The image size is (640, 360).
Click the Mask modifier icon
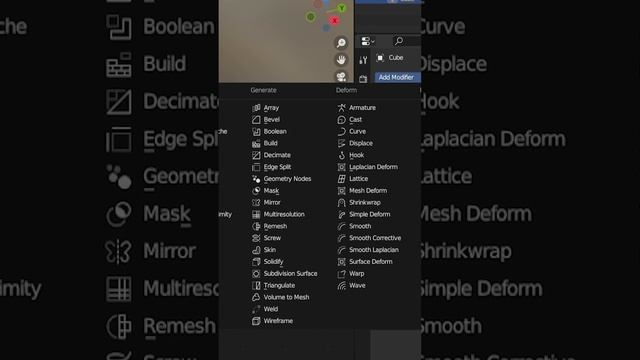pos(256,191)
